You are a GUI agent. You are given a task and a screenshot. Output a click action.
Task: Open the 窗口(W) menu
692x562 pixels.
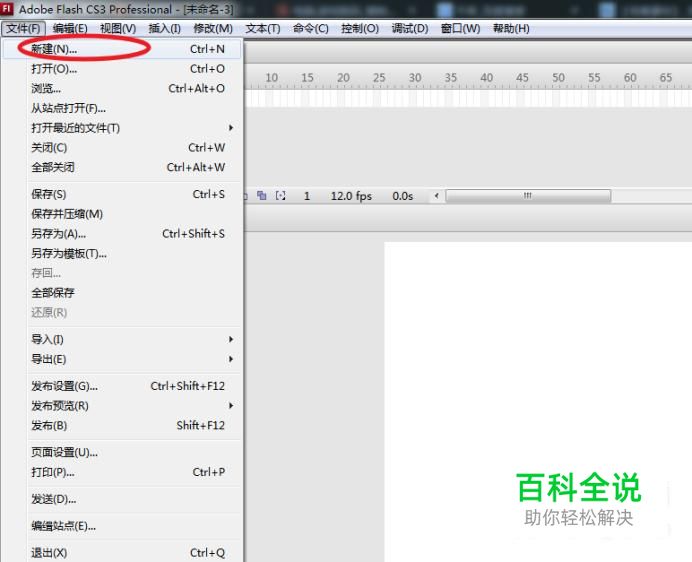pos(460,29)
